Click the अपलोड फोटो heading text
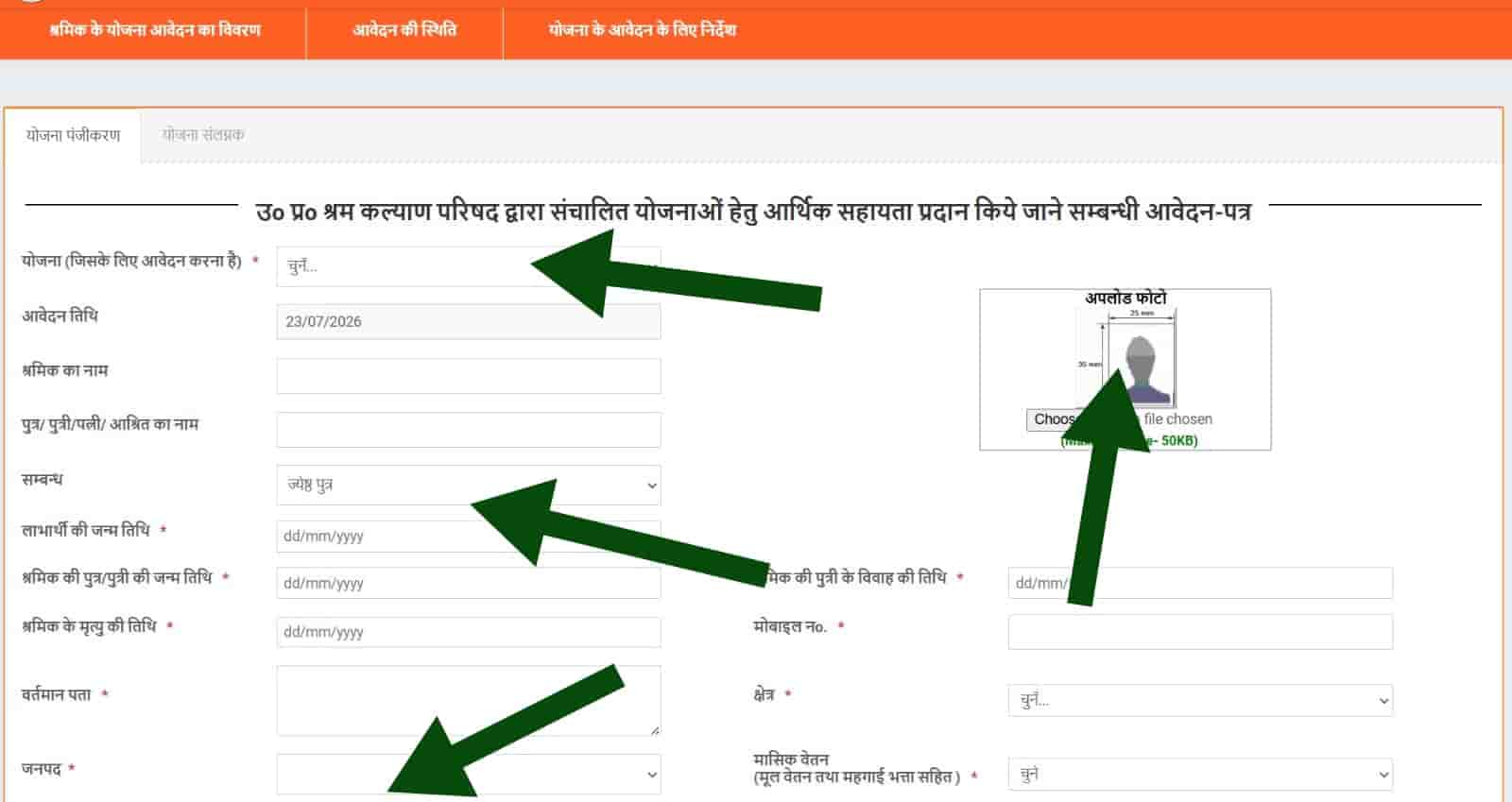Screen dimensions: 1512x802 (x=1125, y=299)
